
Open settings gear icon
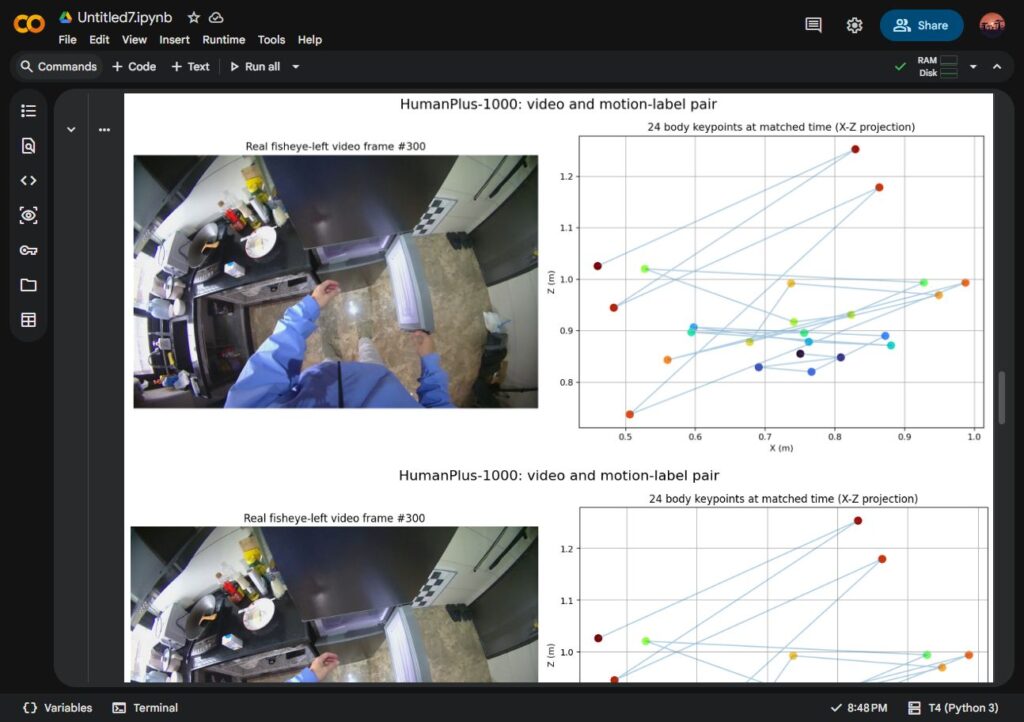tap(854, 25)
